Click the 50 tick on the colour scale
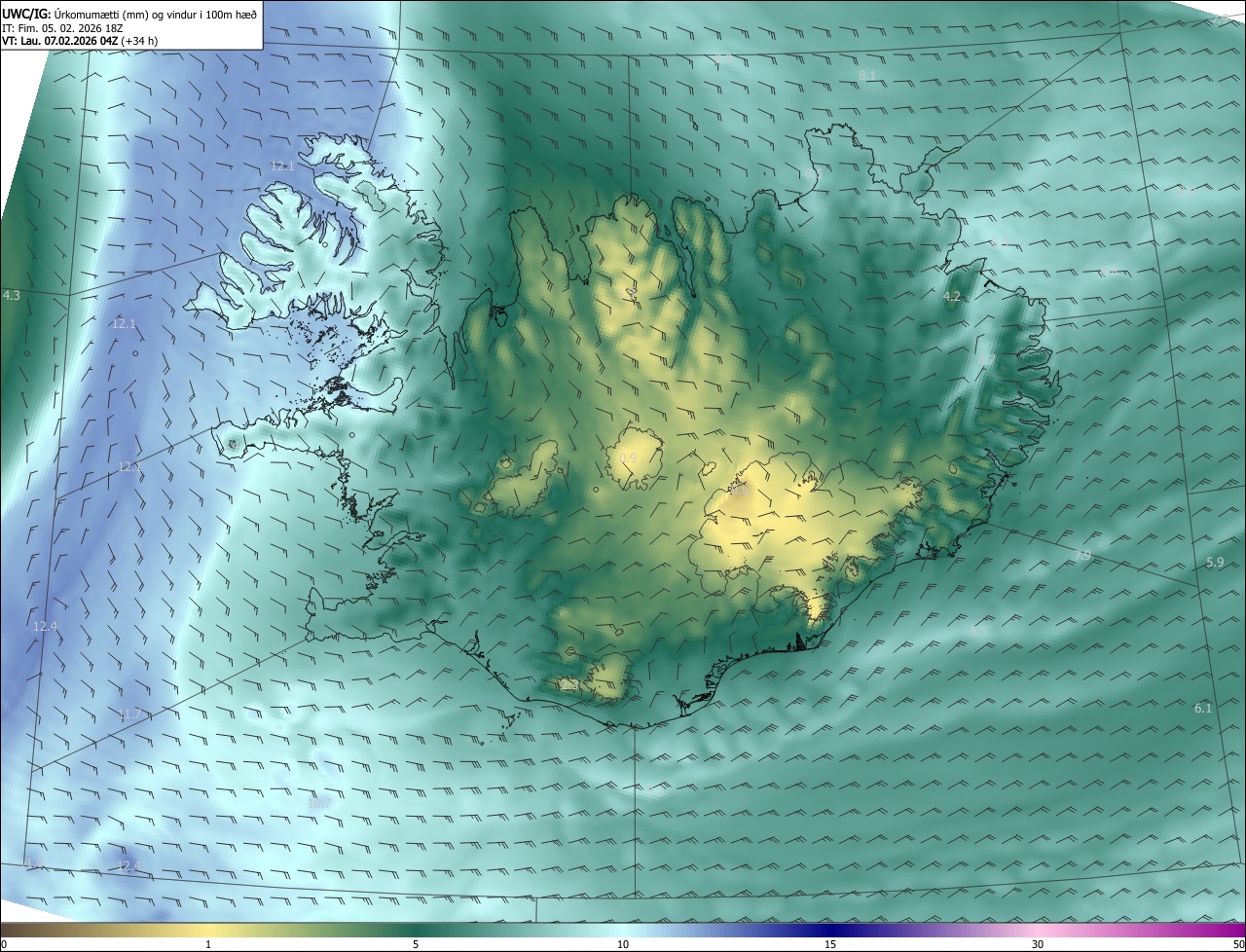Image resolution: width=1246 pixels, height=952 pixels. [1238, 944]
